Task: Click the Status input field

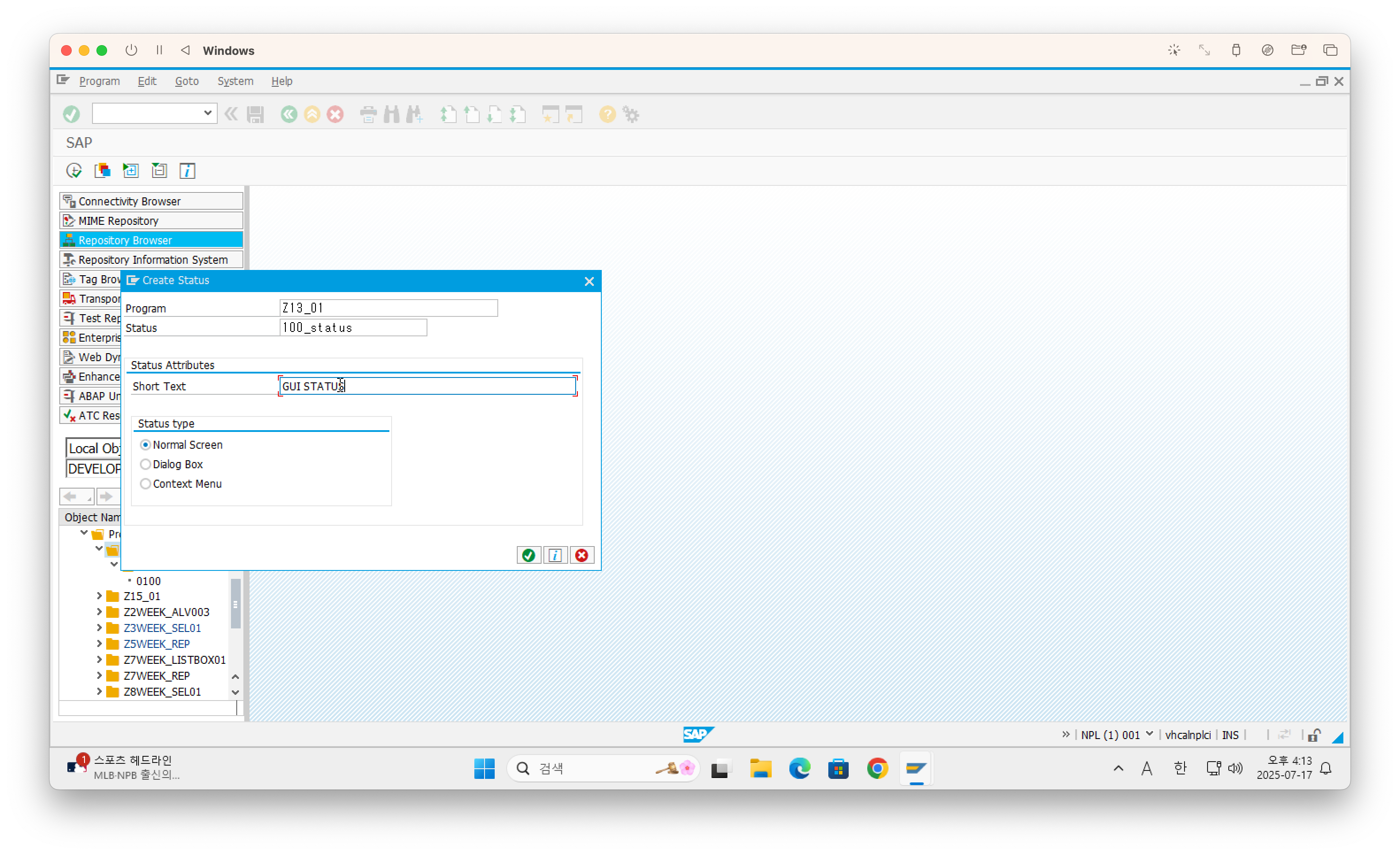Action: [353, 328]
